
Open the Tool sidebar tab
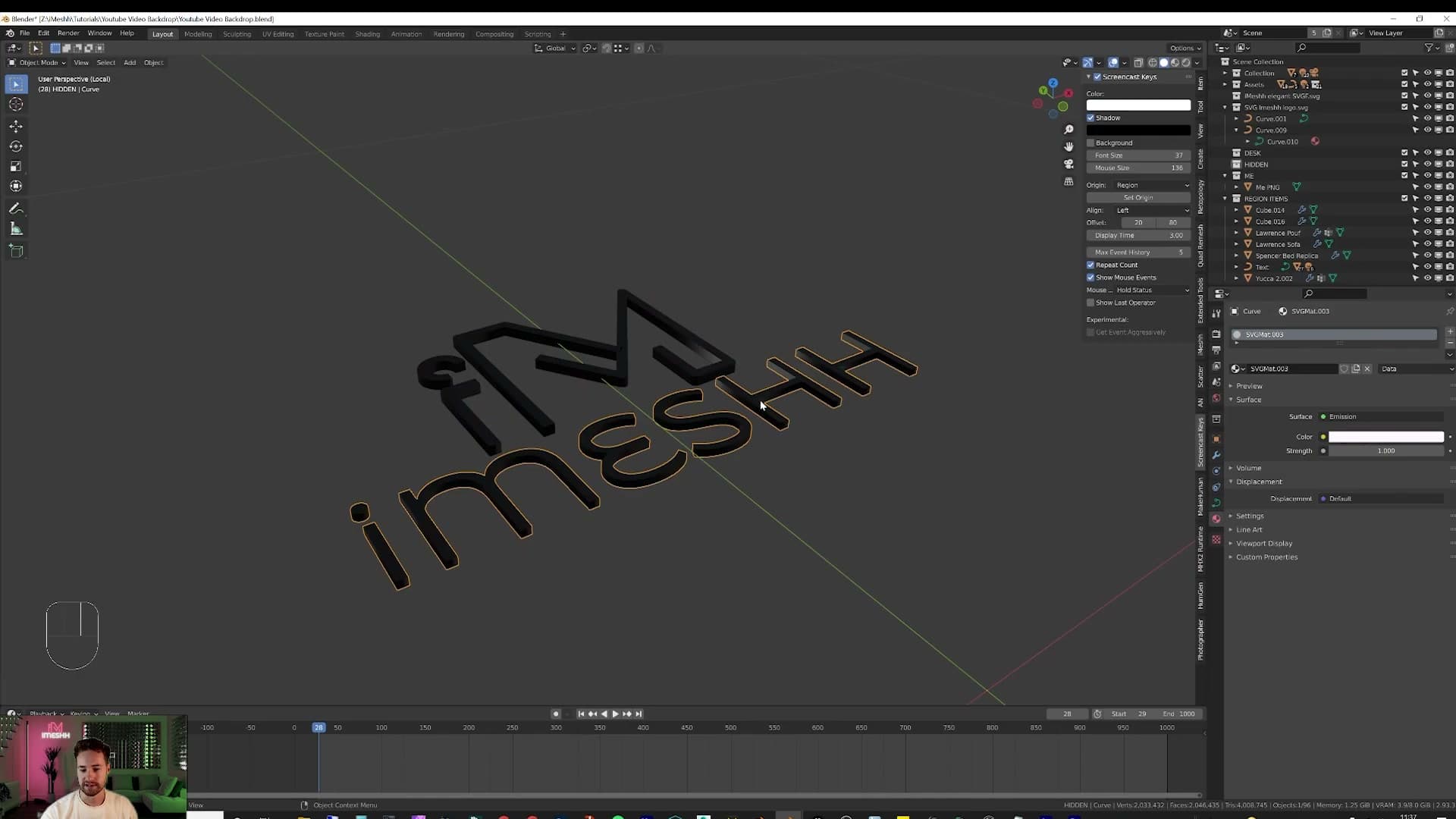pos(1200,107)
